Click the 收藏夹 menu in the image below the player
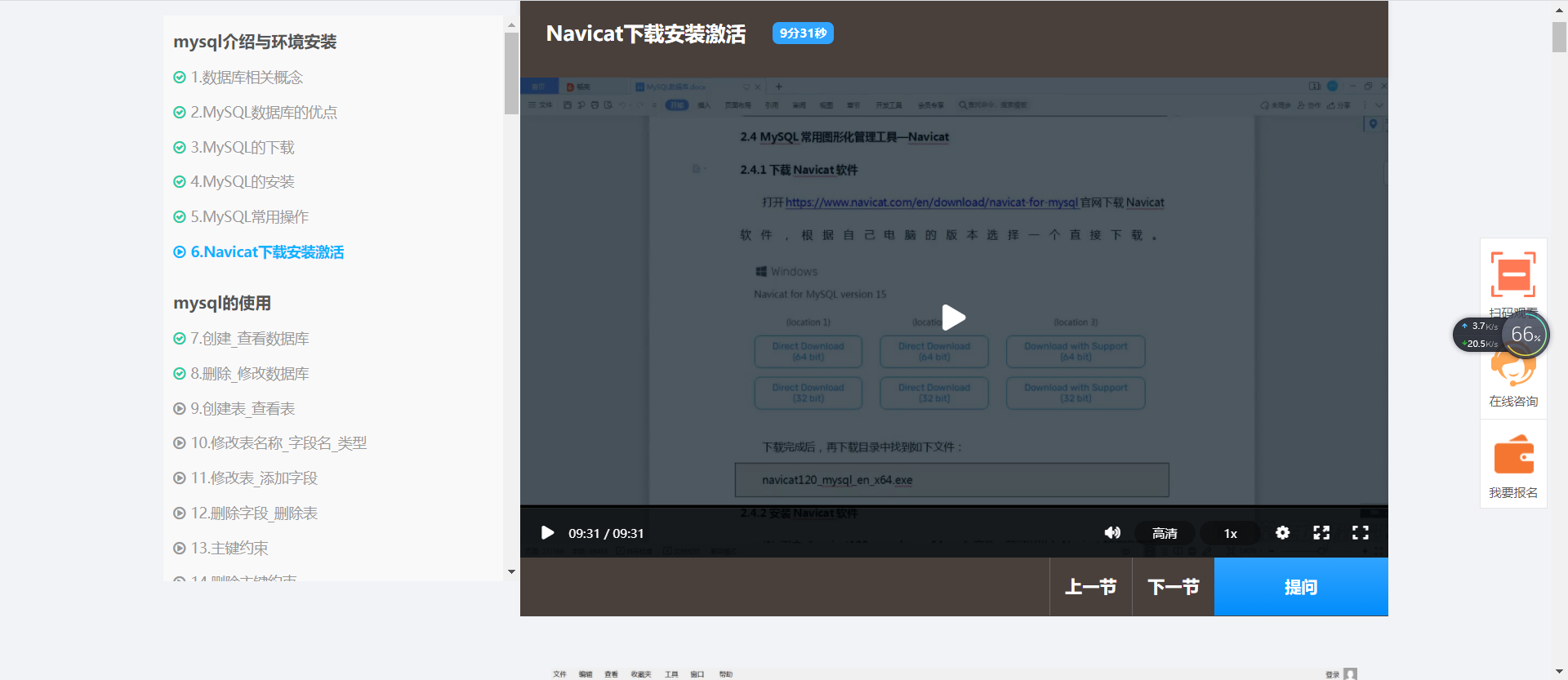The image size is (1568, 680). click(641, 674)
